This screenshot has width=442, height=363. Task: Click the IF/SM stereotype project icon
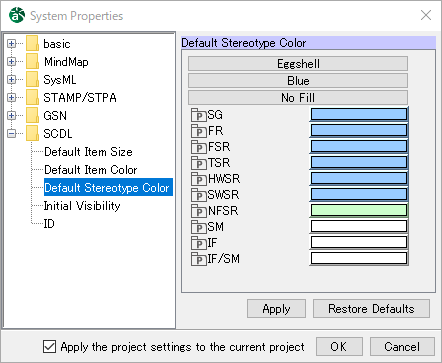coord(199,259)
